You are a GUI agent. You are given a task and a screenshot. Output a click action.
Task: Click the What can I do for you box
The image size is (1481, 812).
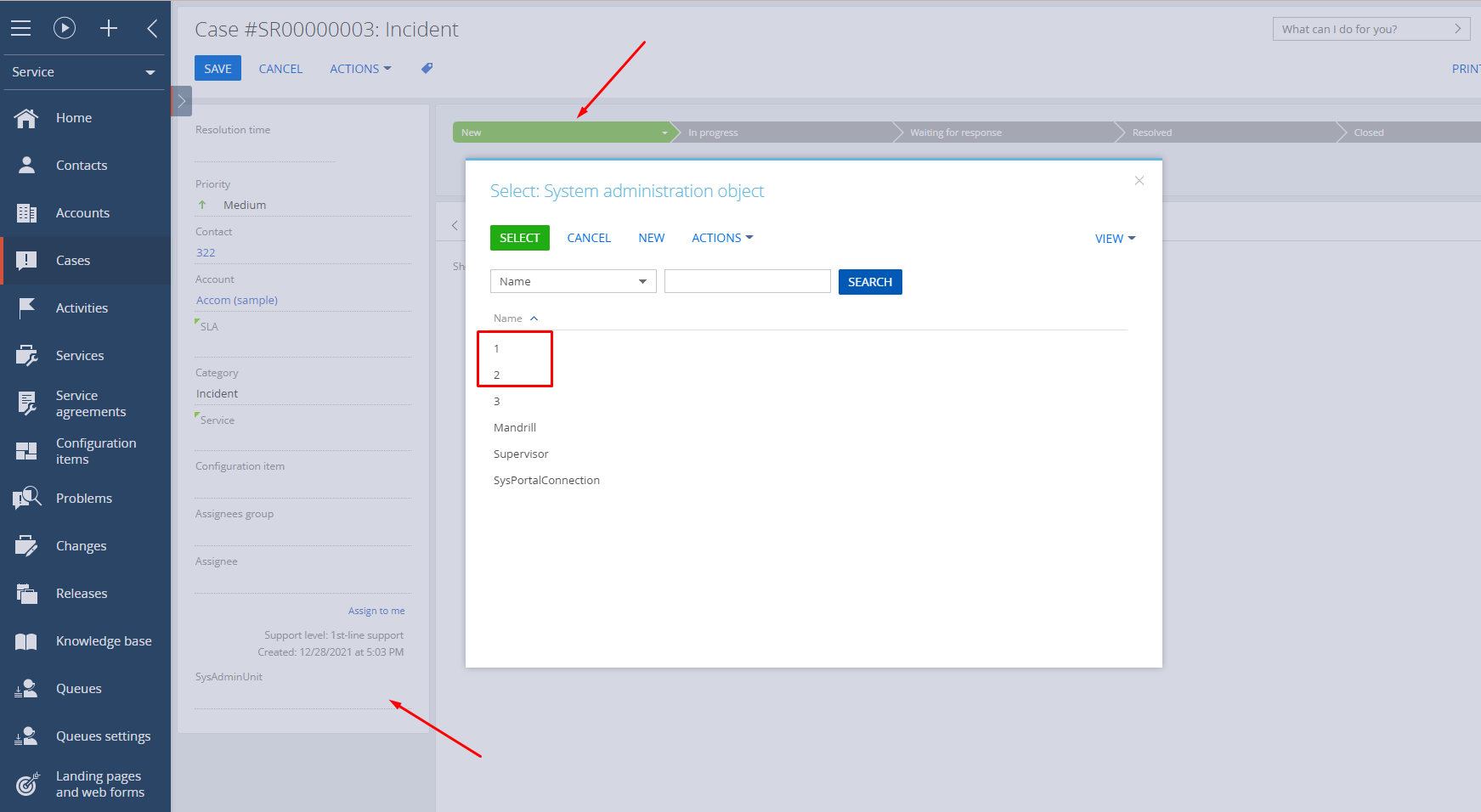1371,29
